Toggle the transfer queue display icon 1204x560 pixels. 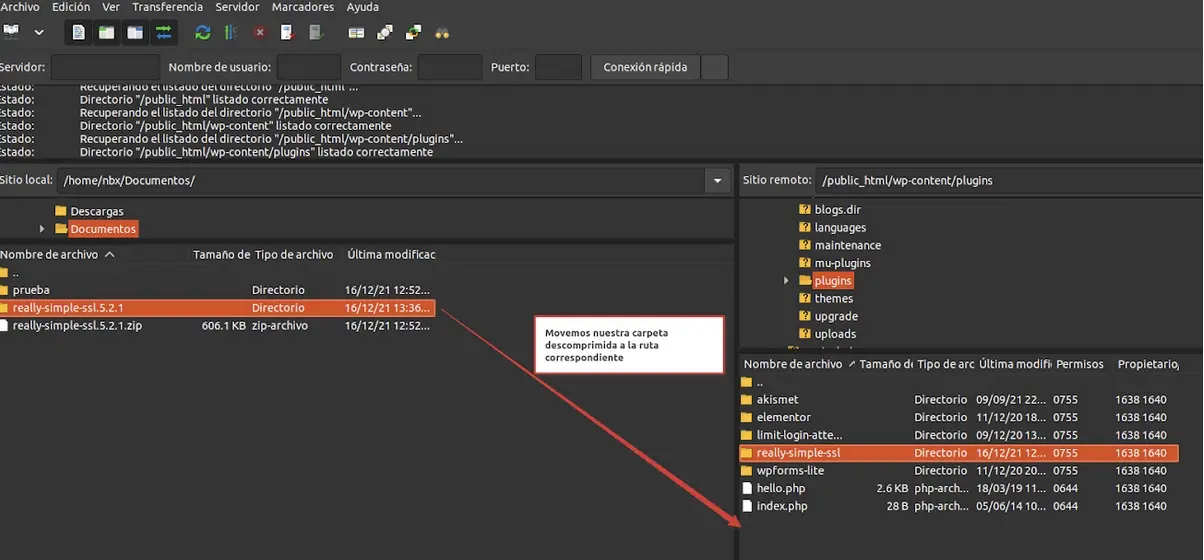tap(164, 32)
